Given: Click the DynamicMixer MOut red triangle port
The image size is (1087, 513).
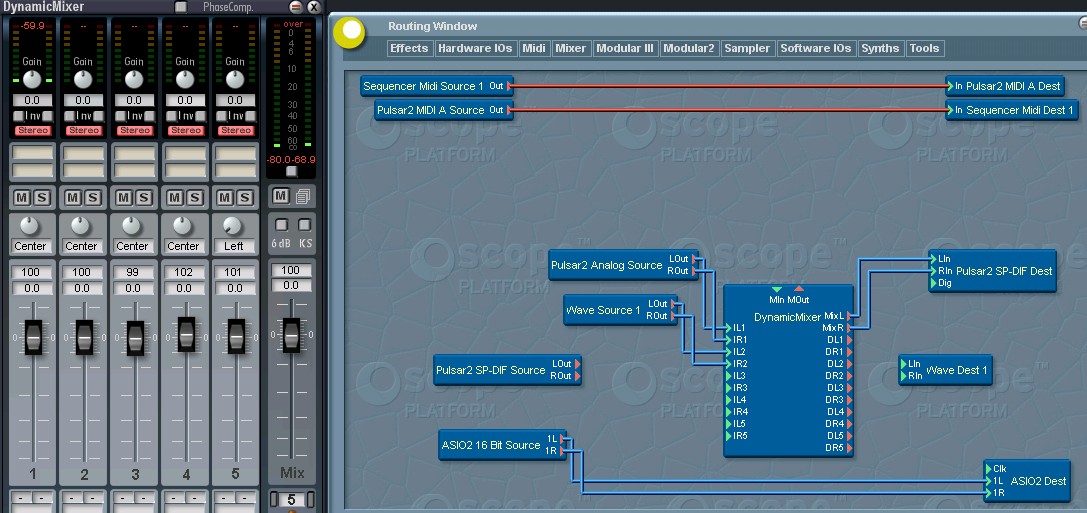Looking at the screenshot, I should tap(799, 288).
